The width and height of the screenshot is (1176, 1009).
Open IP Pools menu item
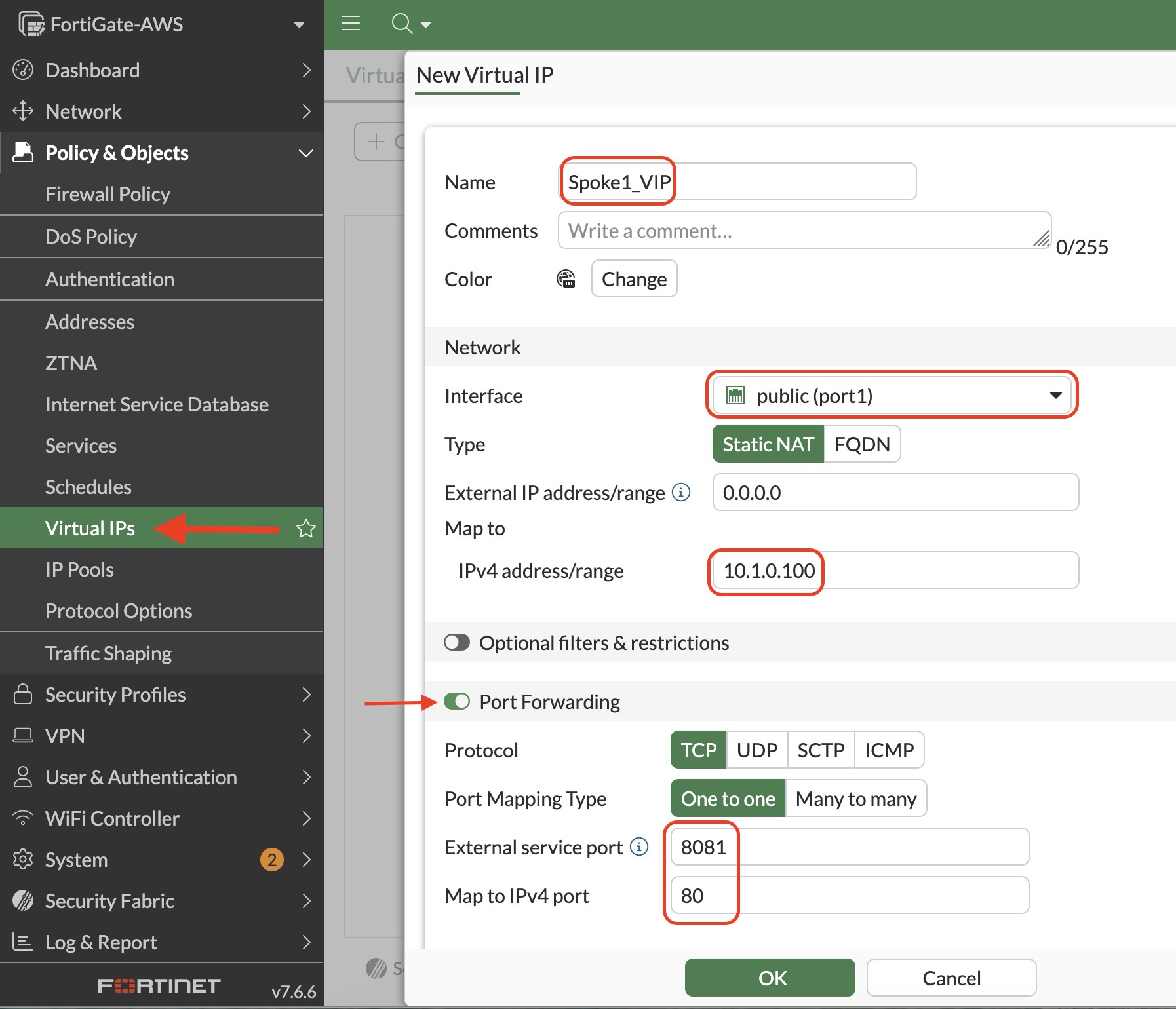pyautogui.click(x=162, y=569)
